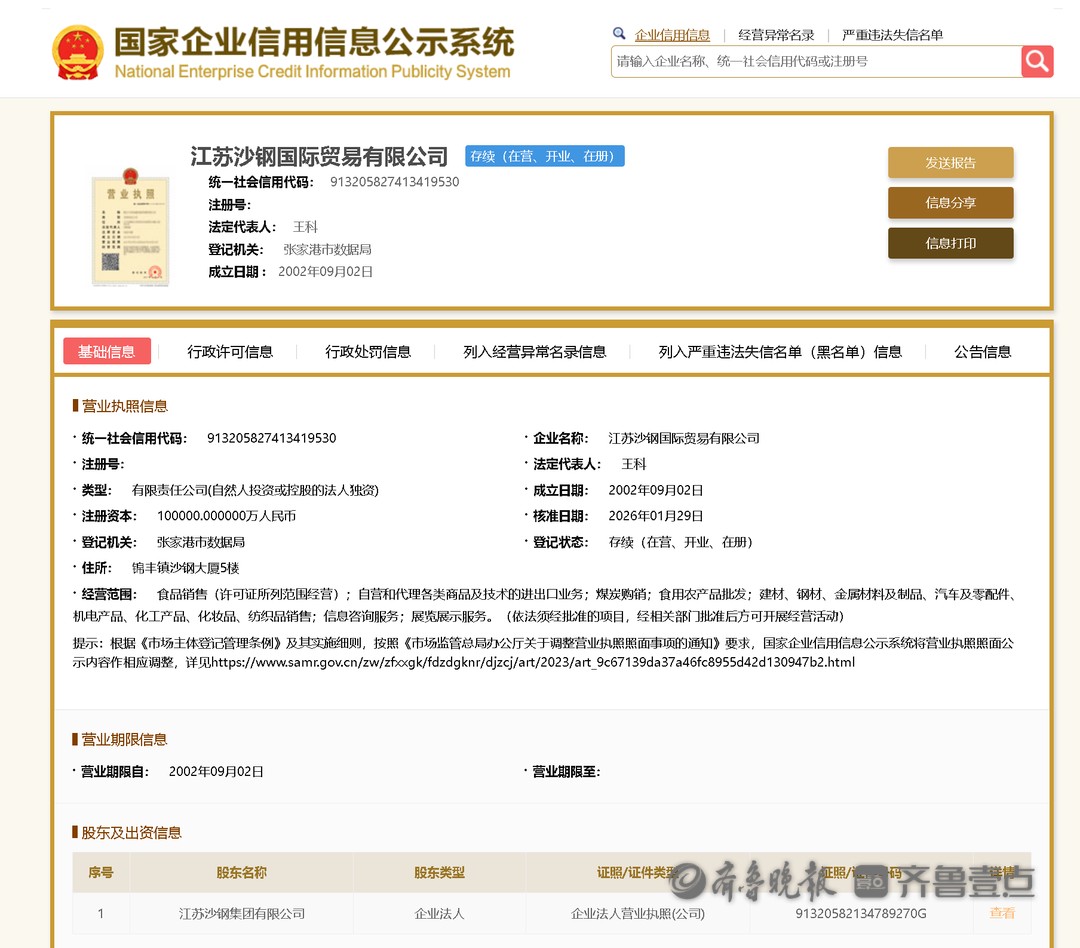
Task: Click the national emblem logo
Action: 78,53
